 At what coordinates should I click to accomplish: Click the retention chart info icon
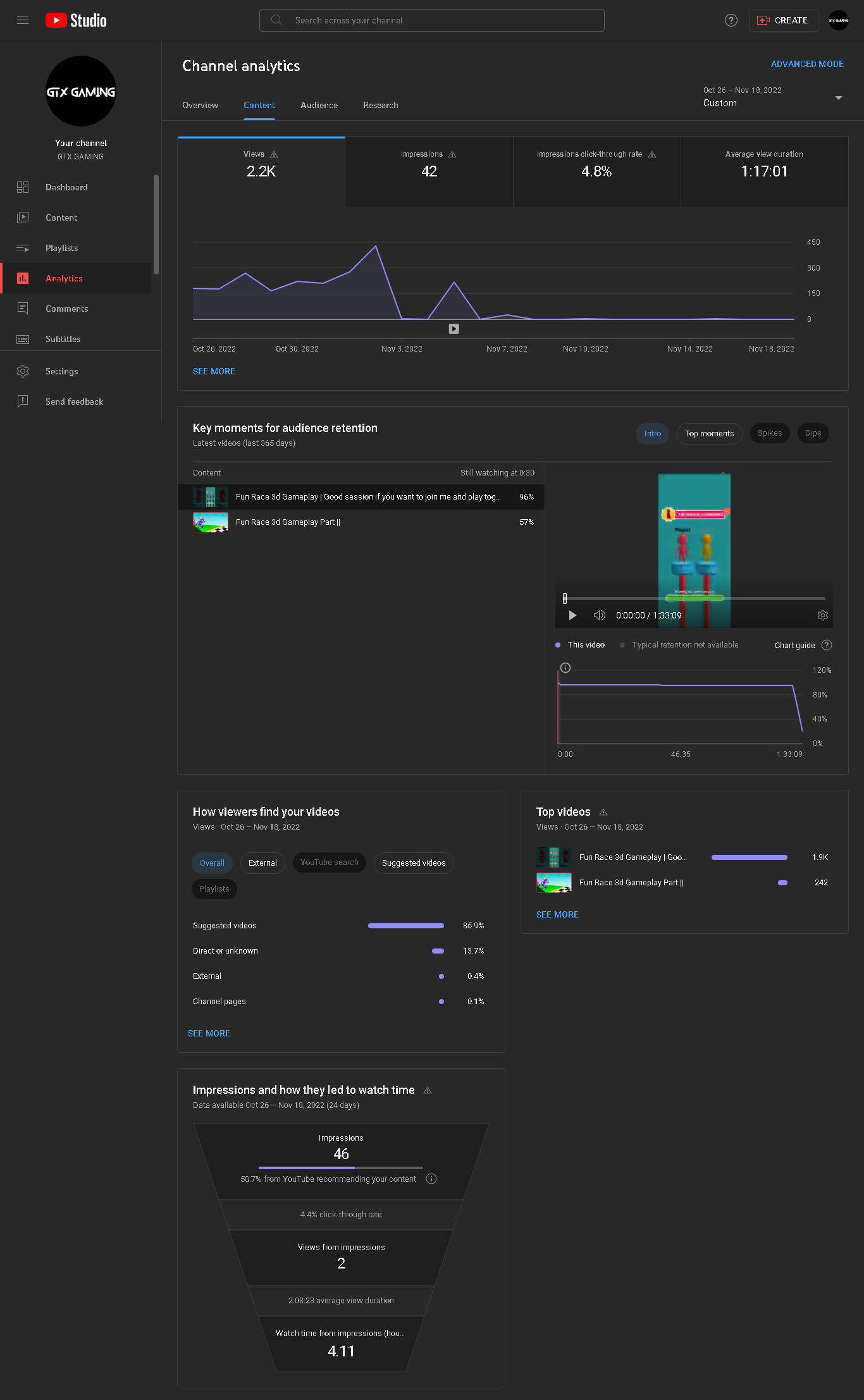tap(565, 668)
